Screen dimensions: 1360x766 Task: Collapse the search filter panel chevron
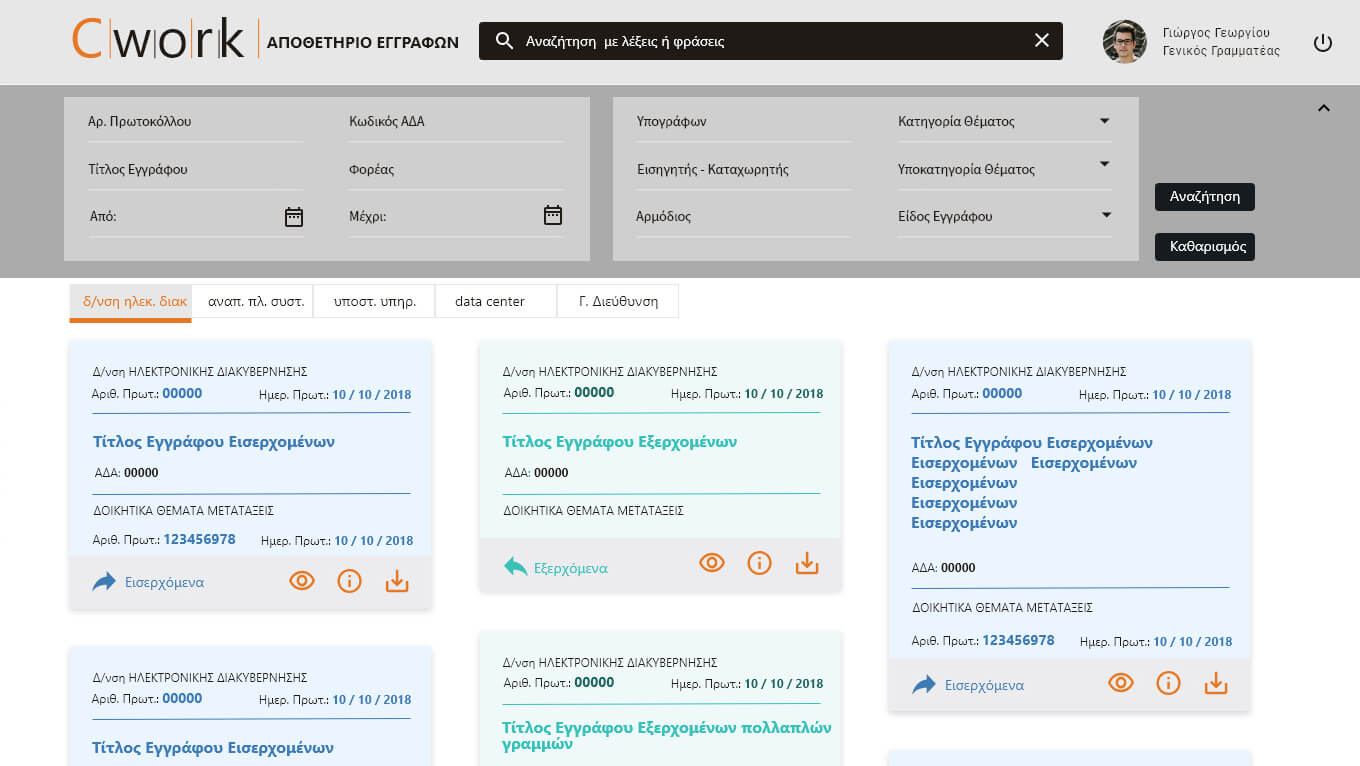click(x=1323, y=108)
